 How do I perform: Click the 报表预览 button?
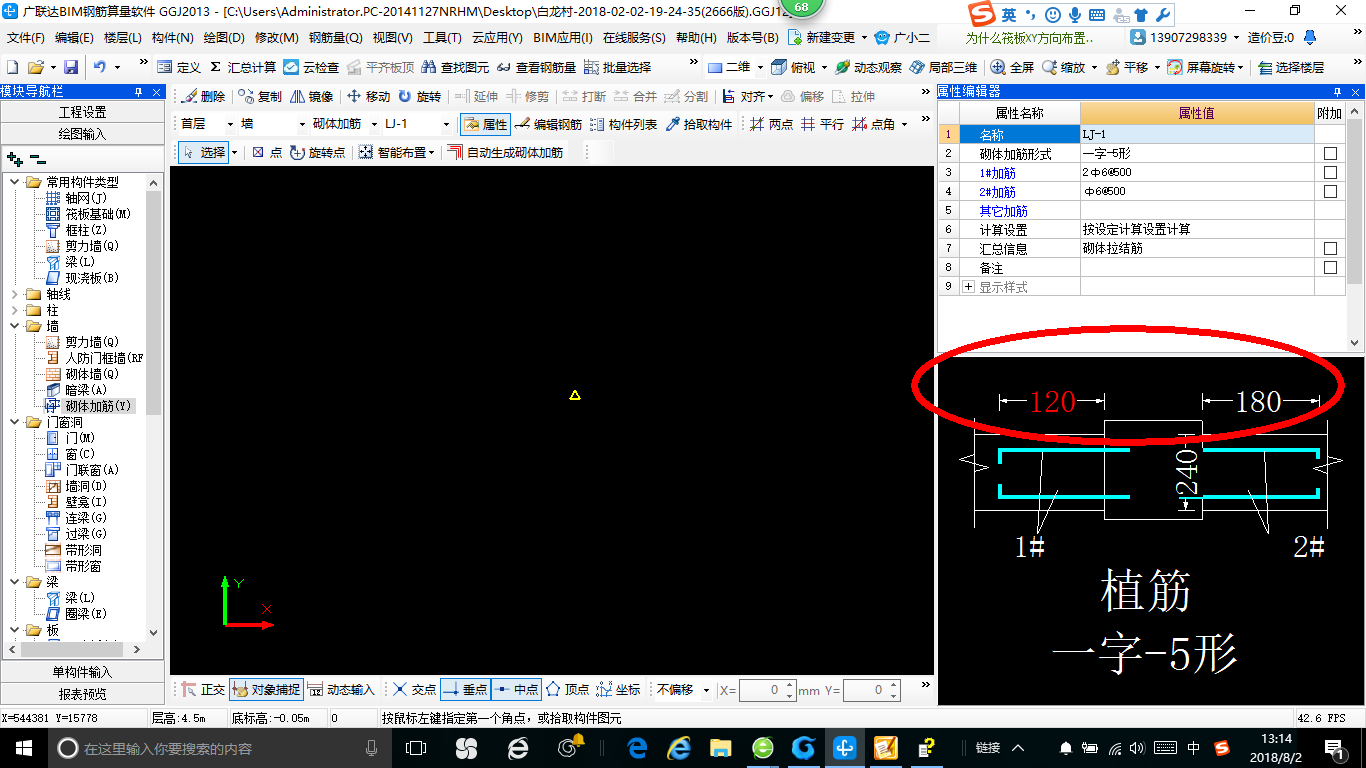(82, 694)
